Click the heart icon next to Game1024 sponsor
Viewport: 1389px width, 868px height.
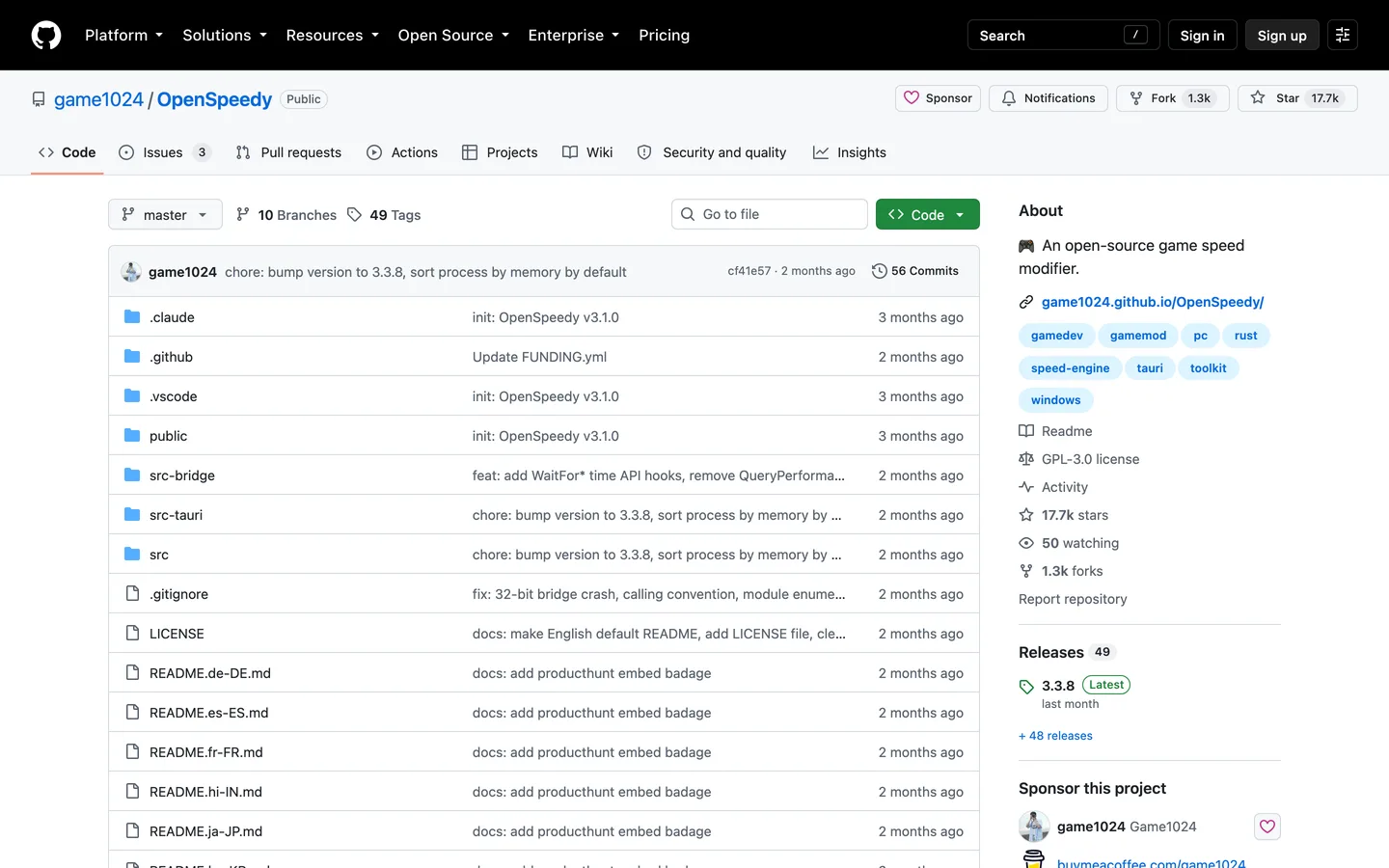pyautogui.click(x=1267, y=827)
